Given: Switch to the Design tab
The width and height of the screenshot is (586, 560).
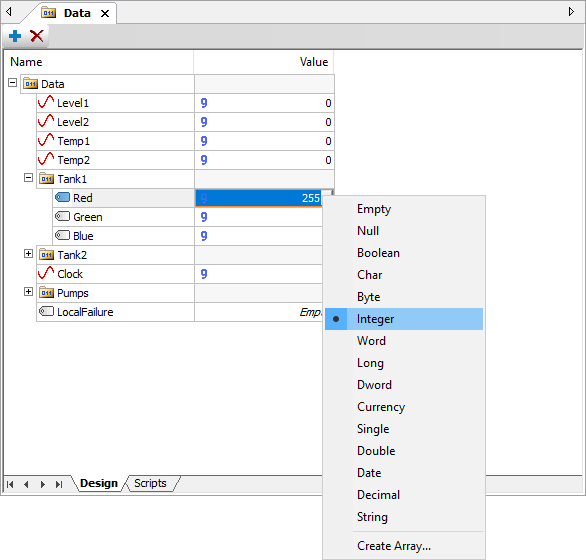Looking at the screenshot, I should 99,483.
